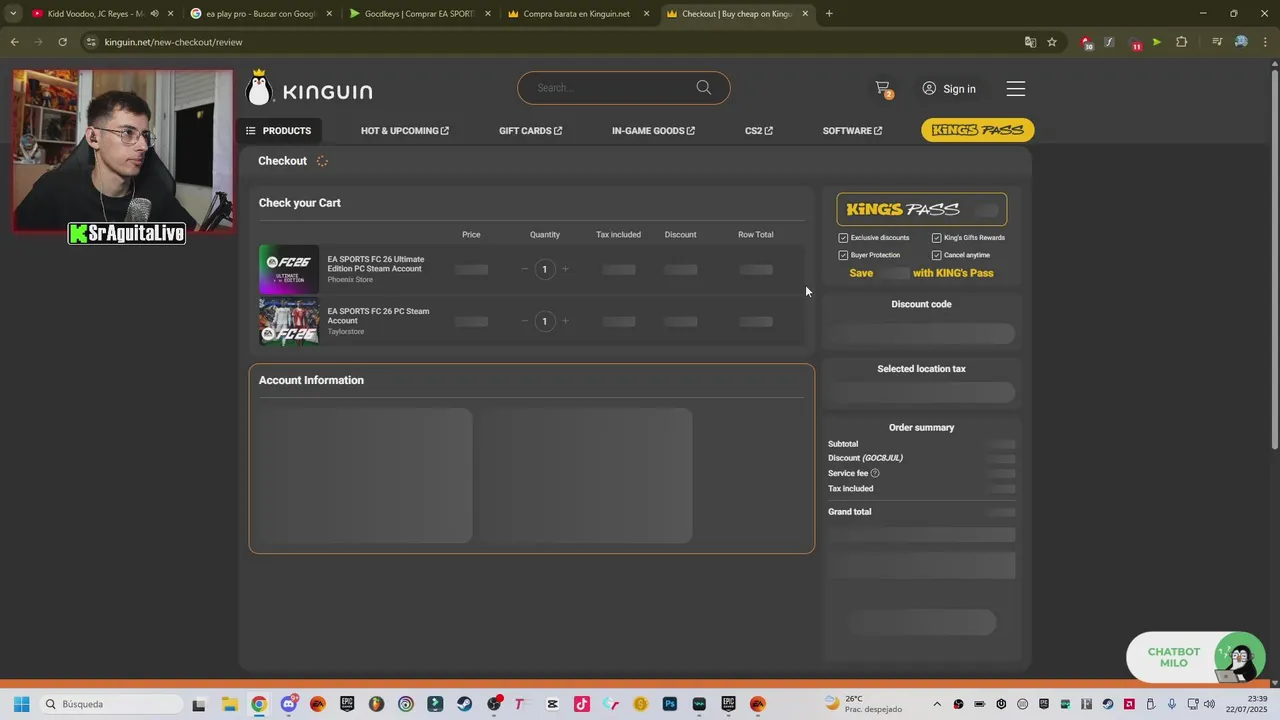Viewport: 1280px width, 720px height.
Task: Click the King's Pass banner in sidebar
Action: [922, 209]
